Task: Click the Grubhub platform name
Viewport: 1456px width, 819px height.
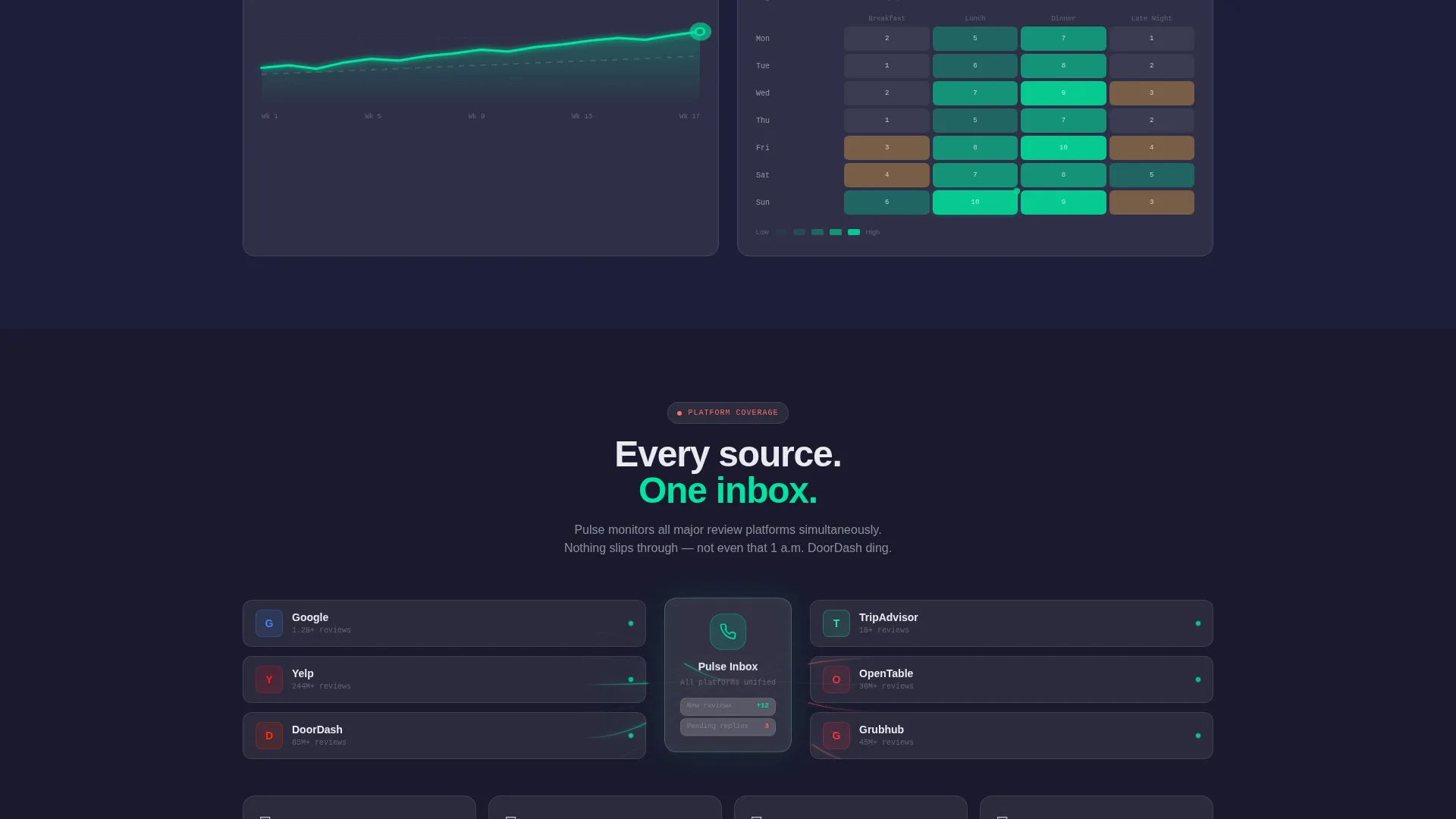Action: (x=881, y=730)
